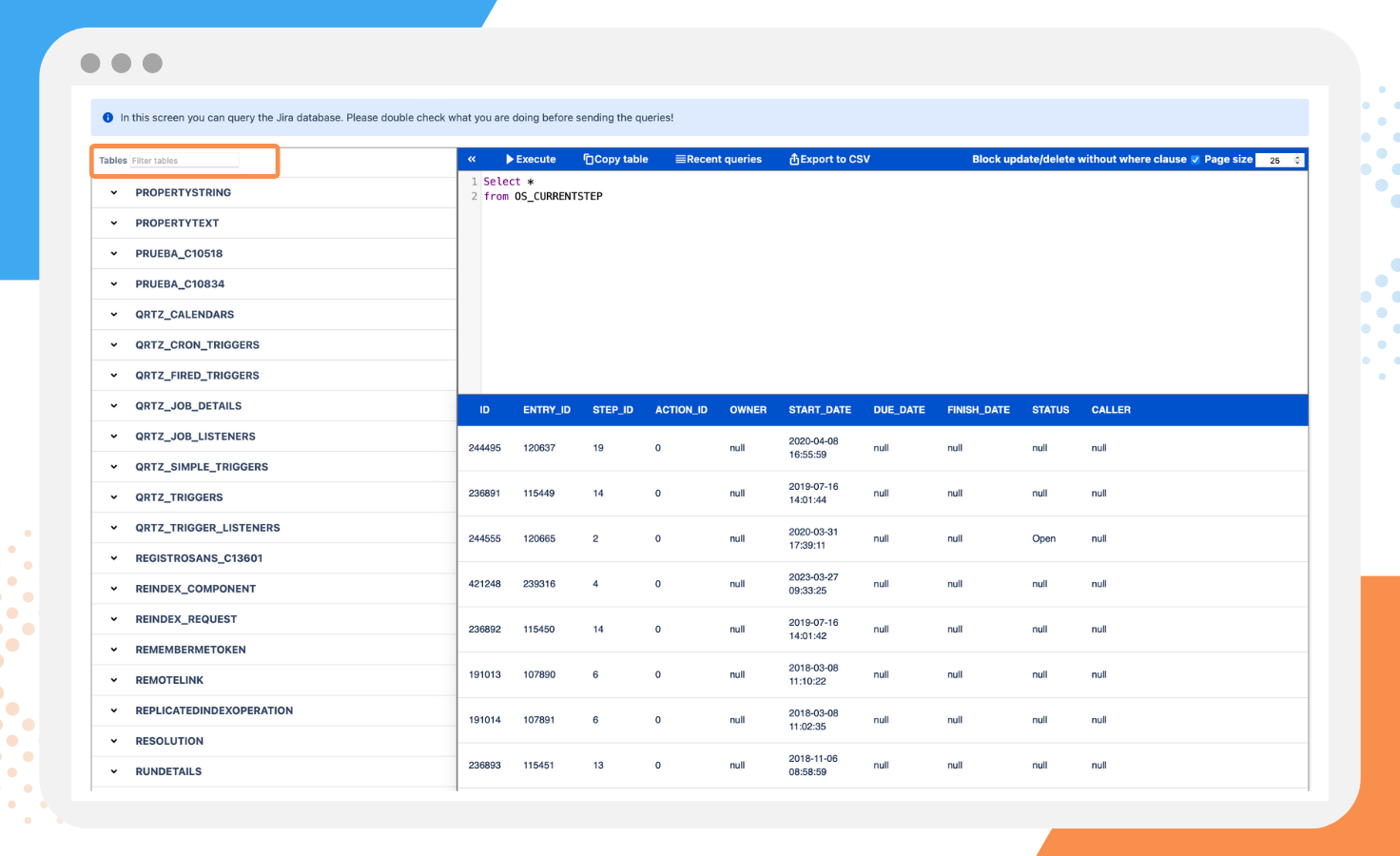Click the ENTRY_ID column header
This screenshot has width=1400, height=856.
(547, 410)
